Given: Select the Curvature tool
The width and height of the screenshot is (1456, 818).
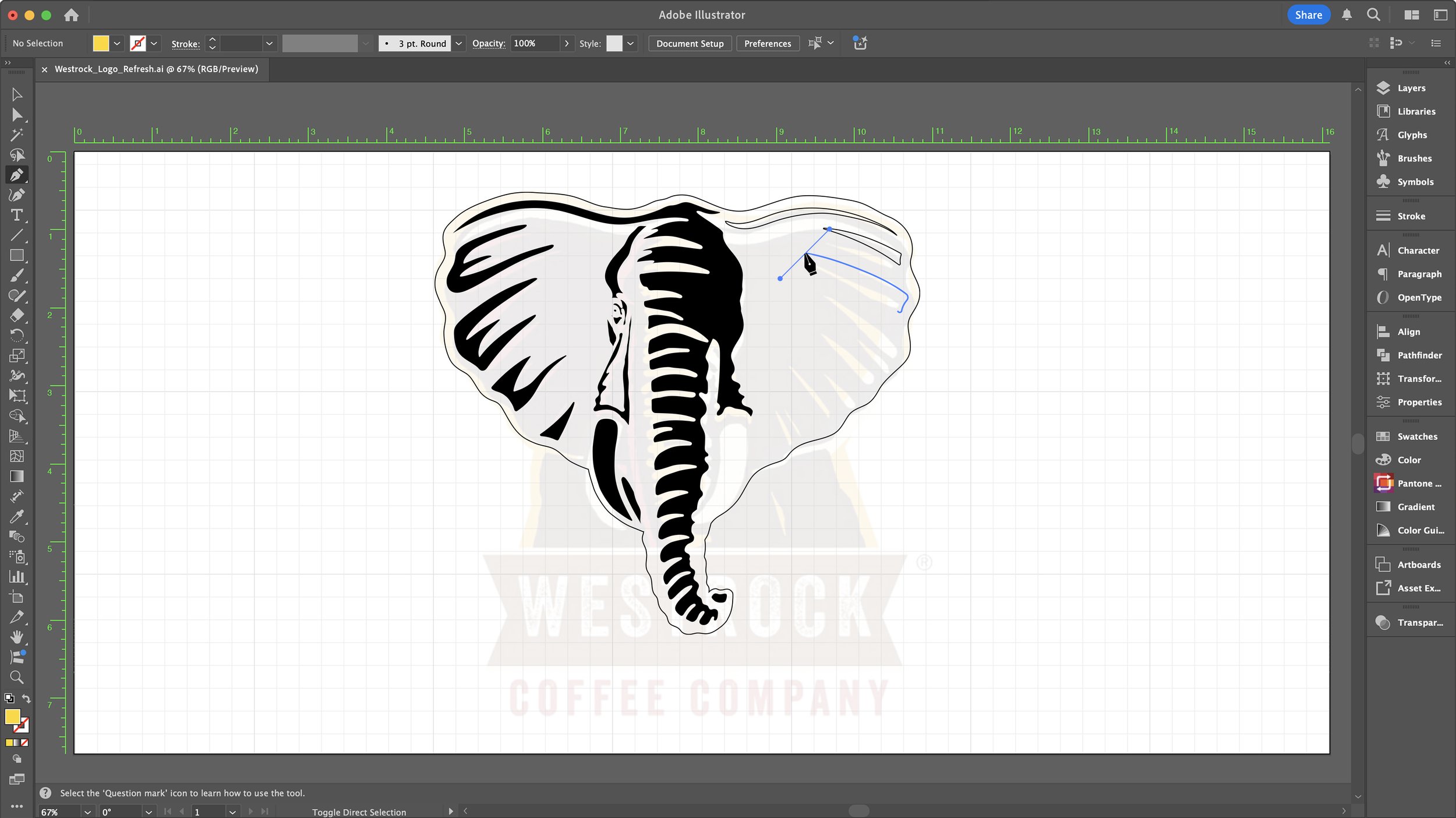Looking at the screenshot, I should [17, 195].
